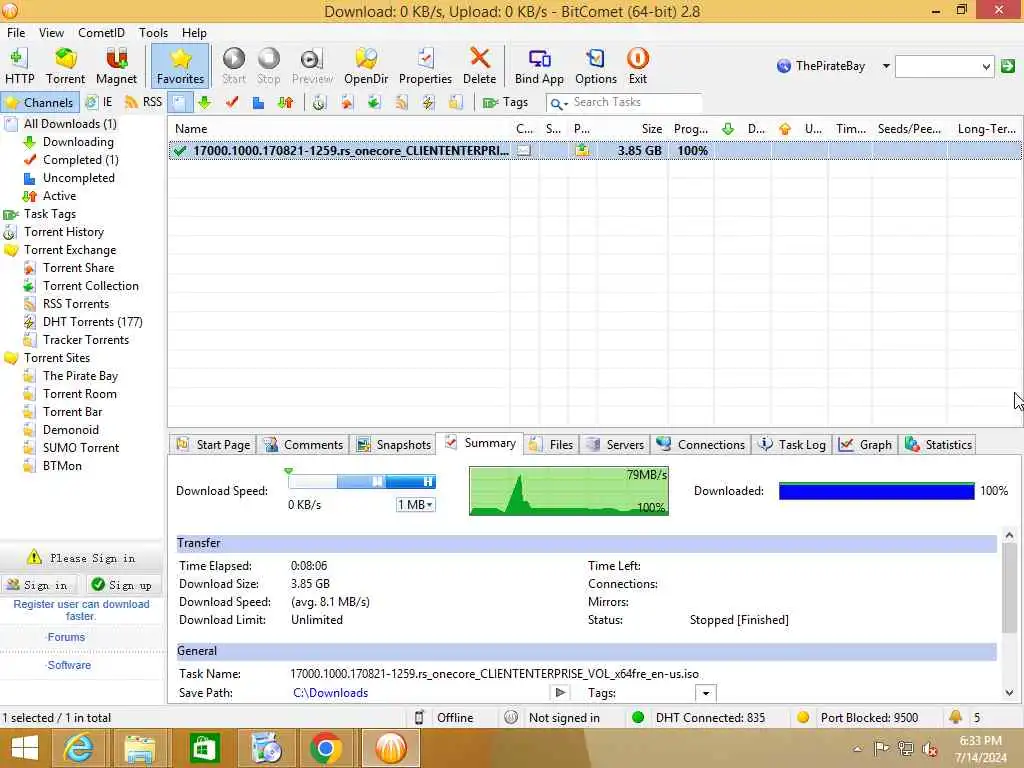
Task: Sort tasks by the Name column header
Action: point(338,129)
